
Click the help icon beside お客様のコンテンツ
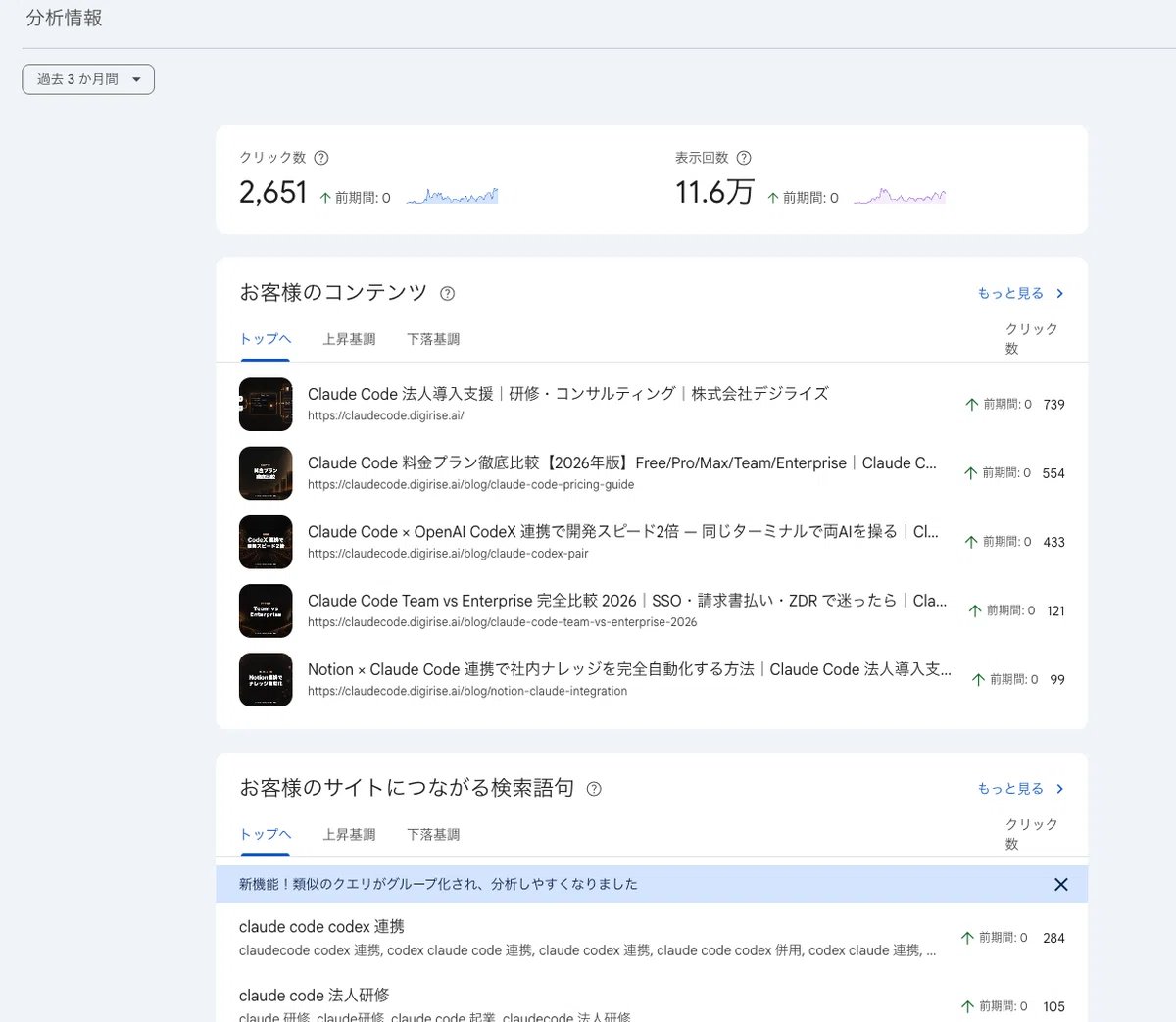click(448, 293)
